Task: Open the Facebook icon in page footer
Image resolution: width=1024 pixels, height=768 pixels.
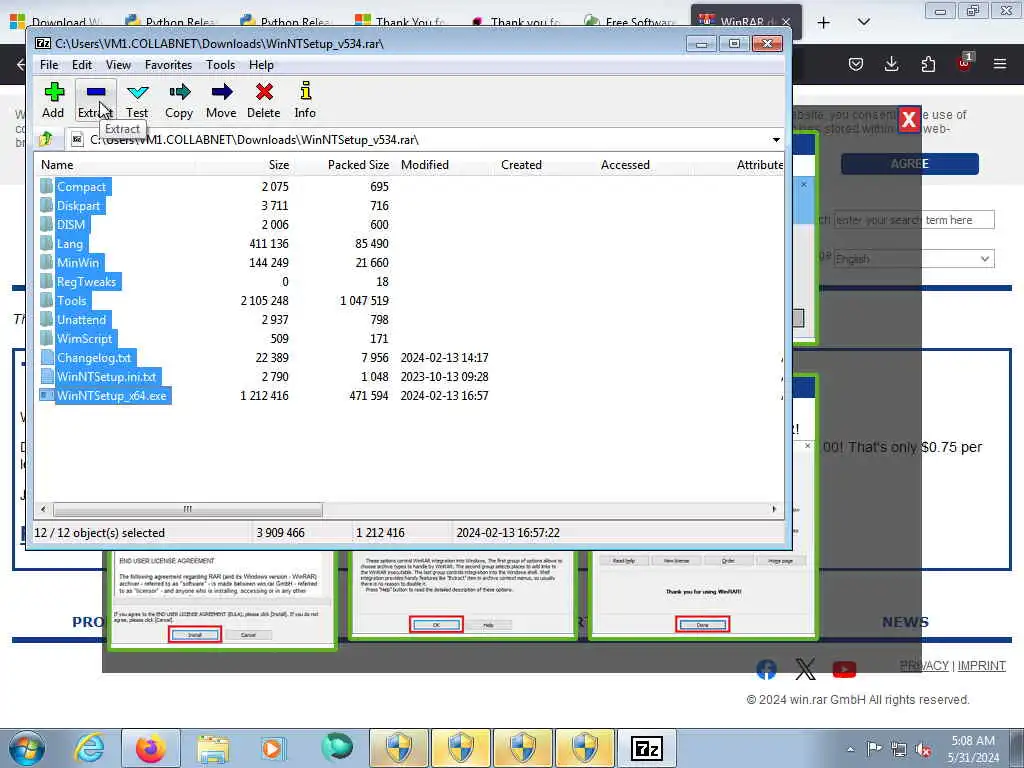Action: tap(767, 669)
